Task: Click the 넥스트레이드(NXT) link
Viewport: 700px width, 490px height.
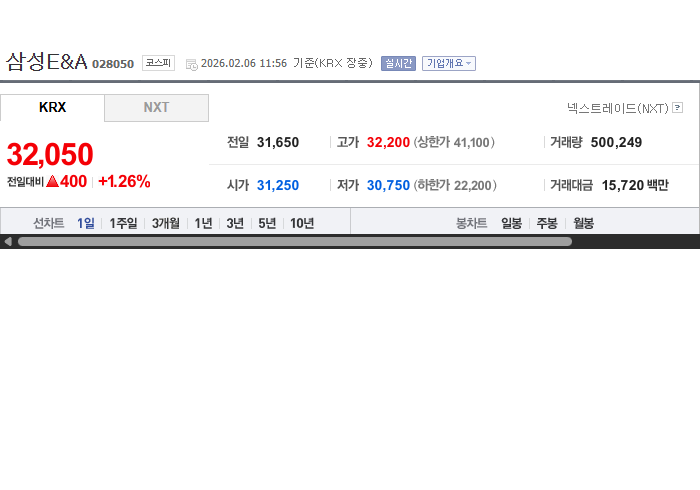Action: pos(618,108)
